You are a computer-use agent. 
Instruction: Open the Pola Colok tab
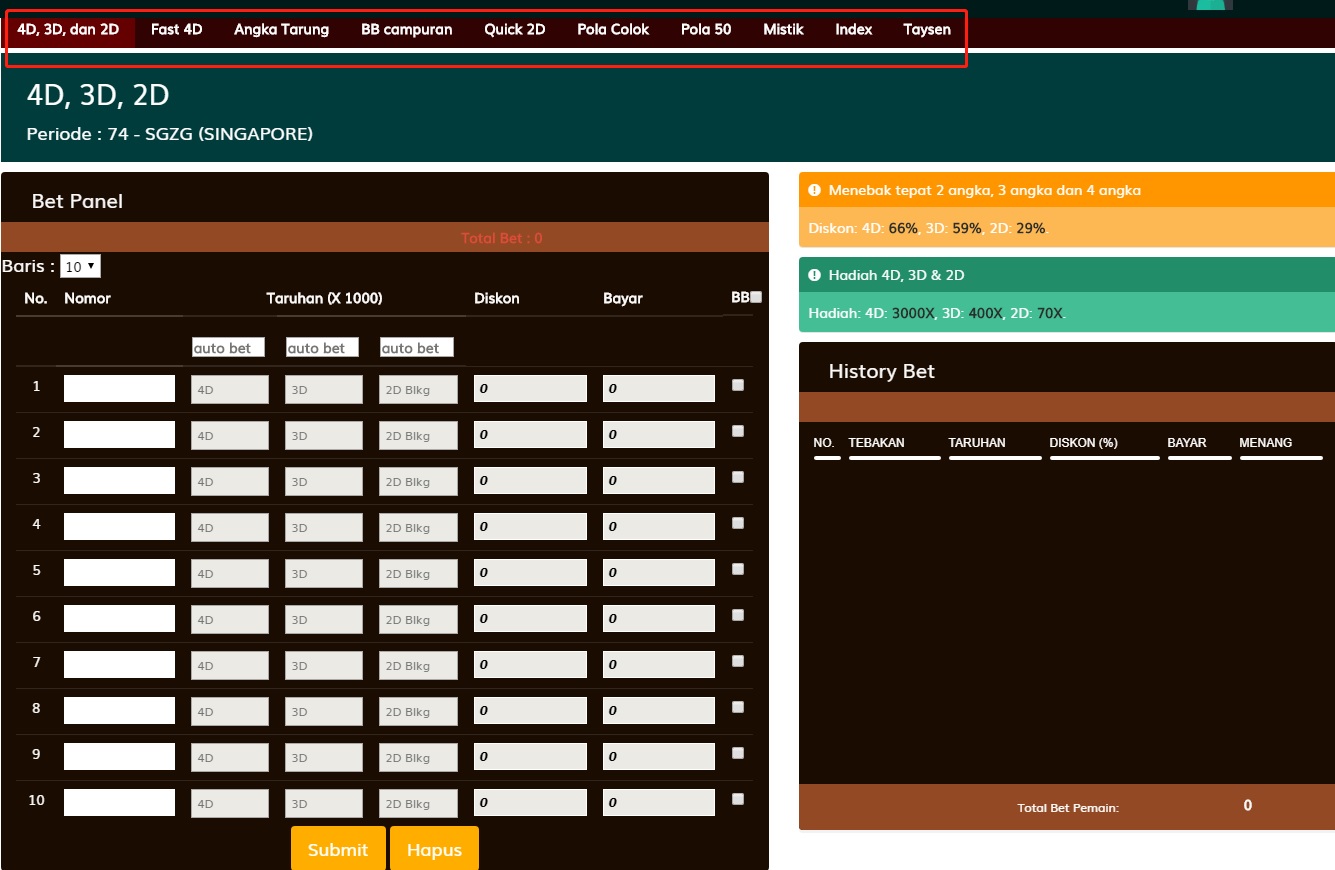point(613,30)
